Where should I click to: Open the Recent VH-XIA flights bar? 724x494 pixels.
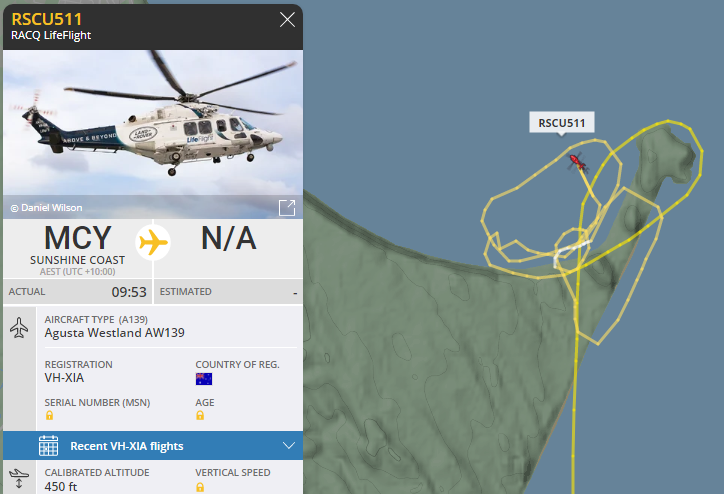pyautogui.click(x=153, y=446)
